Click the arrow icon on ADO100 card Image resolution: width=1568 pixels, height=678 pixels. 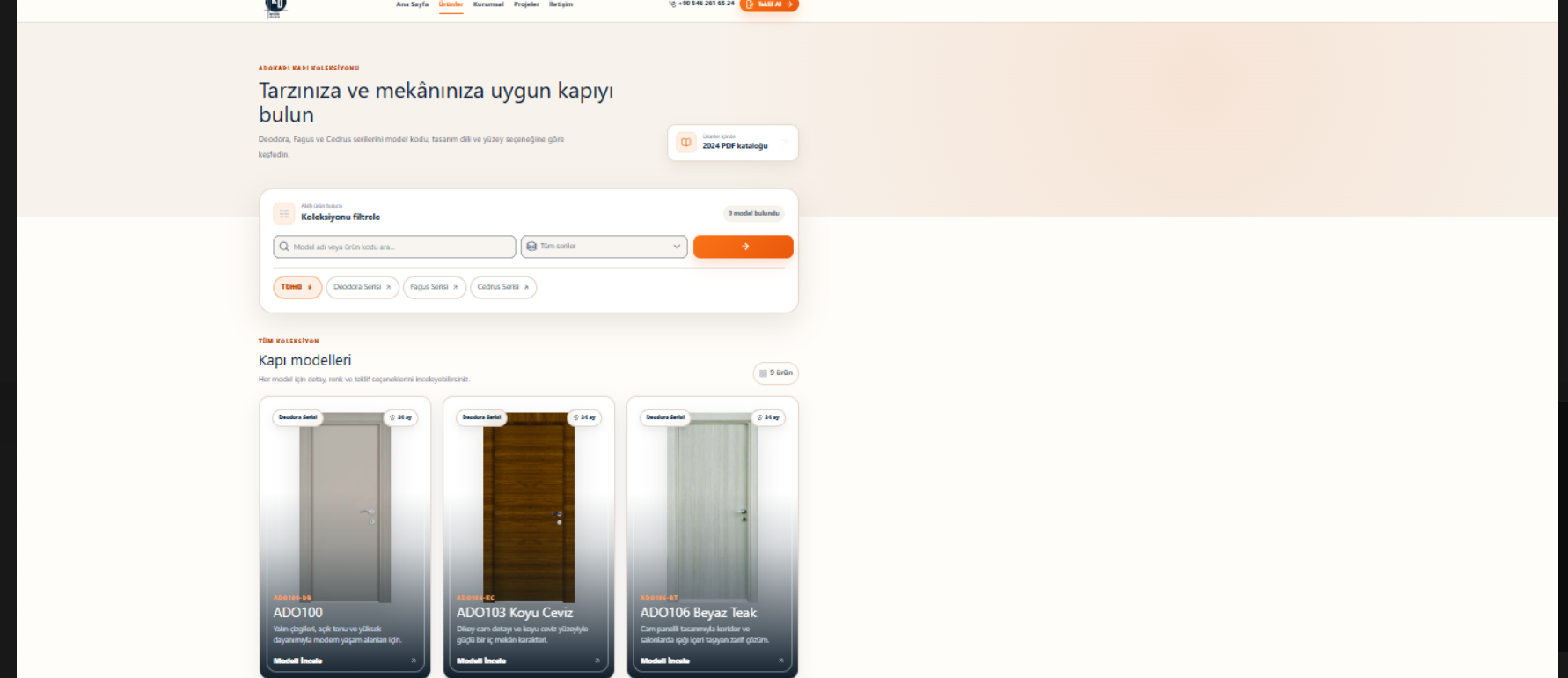coord(414,660)
